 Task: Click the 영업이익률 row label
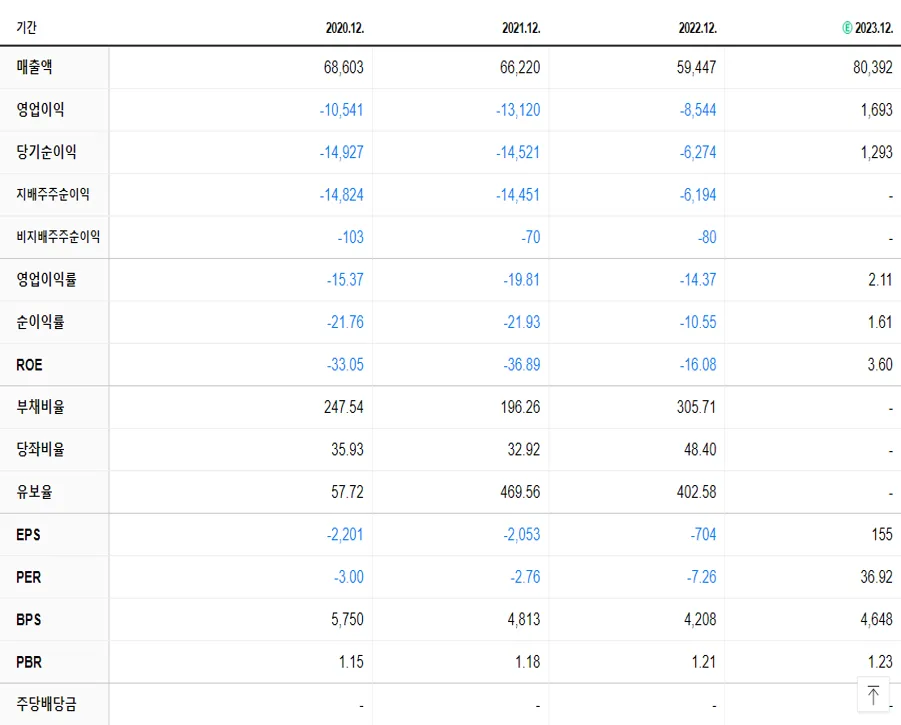coord(47,280)
